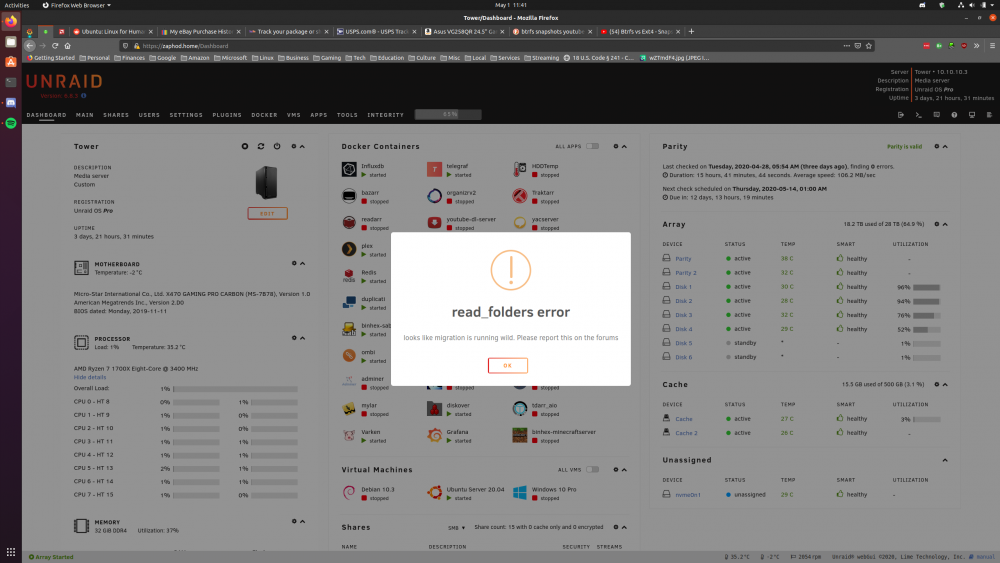Click the Traktarr container icon
The width and height of the screenshot is (1000, 563).
[x=520, y=196]
